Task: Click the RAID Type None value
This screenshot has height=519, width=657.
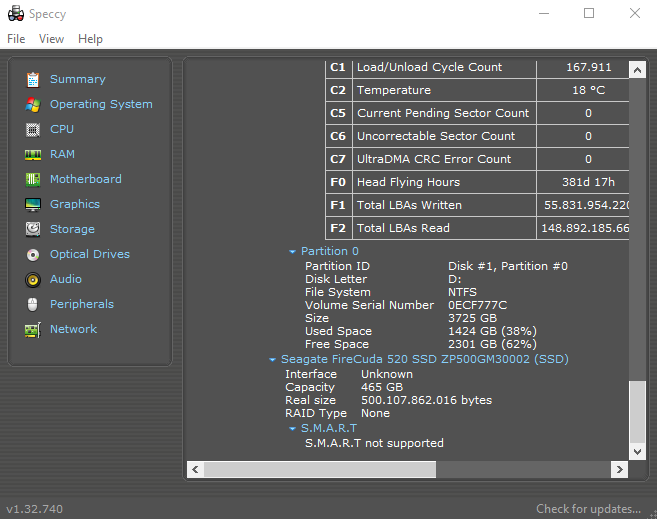Action: pyautogui.click(x=375, y=413)
